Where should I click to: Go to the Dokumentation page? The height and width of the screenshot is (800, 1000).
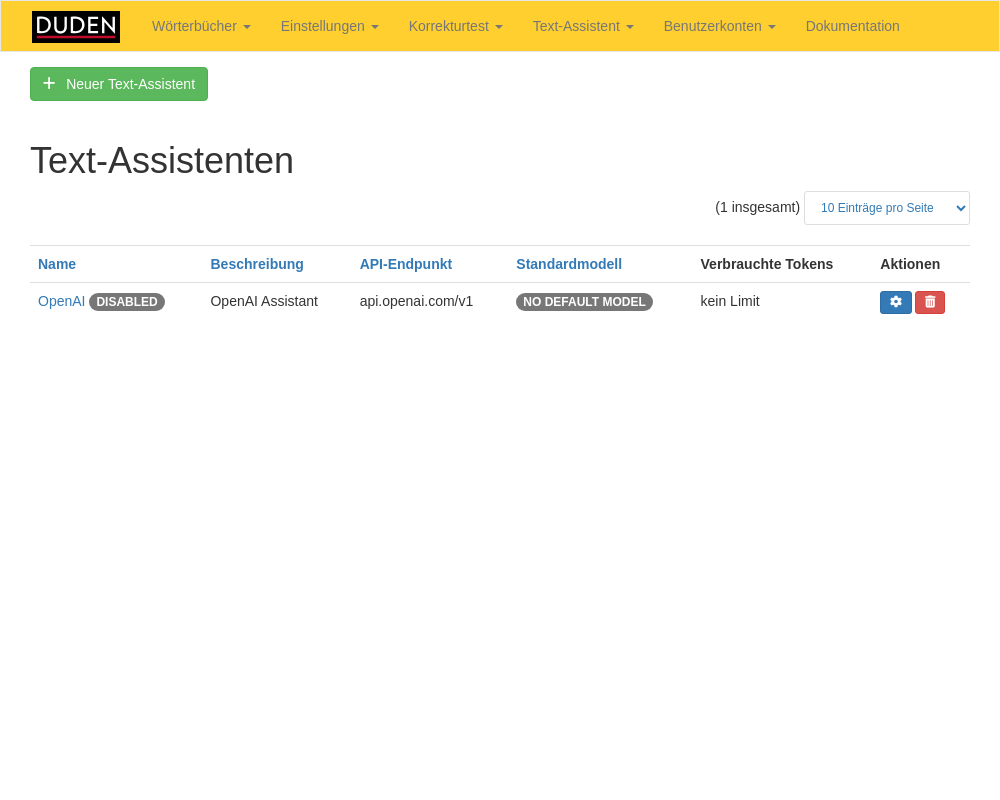[852, 27]
